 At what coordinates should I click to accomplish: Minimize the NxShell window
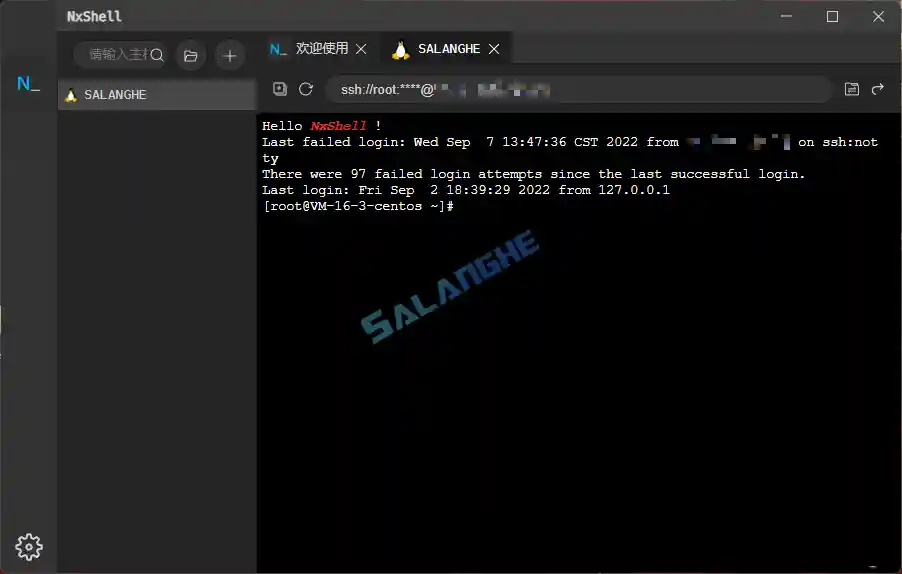[786, 16]
